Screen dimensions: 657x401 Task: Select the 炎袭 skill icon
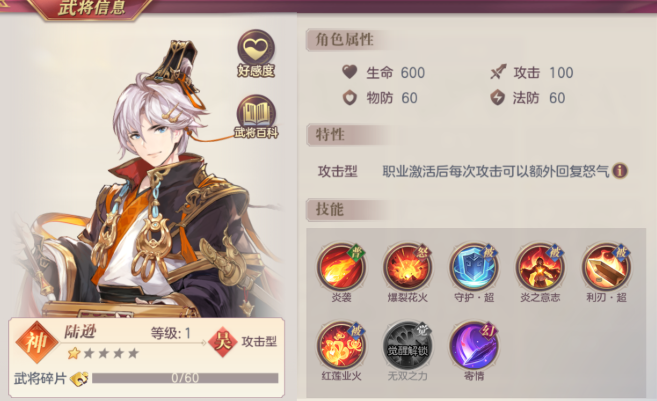click(341, 267)
